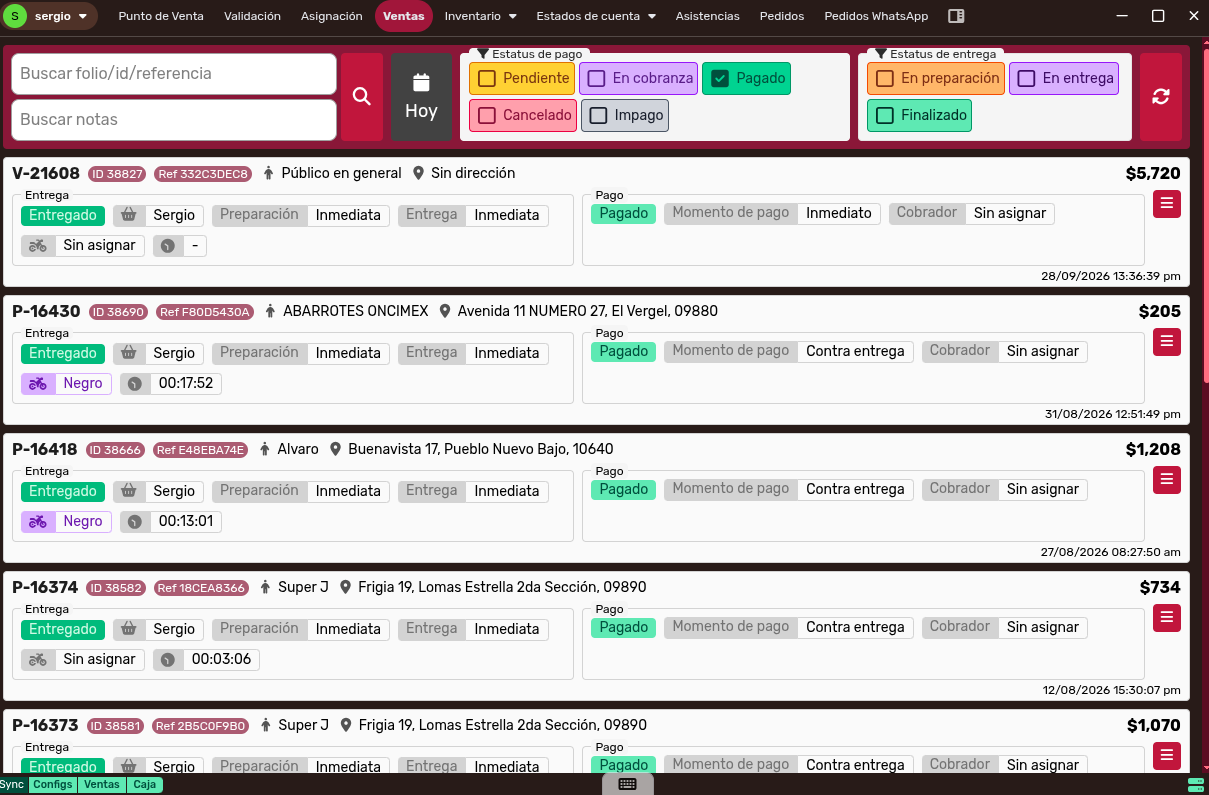The height and width of the screenshot is (795, 1209).
Task: Click the timer icon beside 00:17:52
Action: pos(136,384)
